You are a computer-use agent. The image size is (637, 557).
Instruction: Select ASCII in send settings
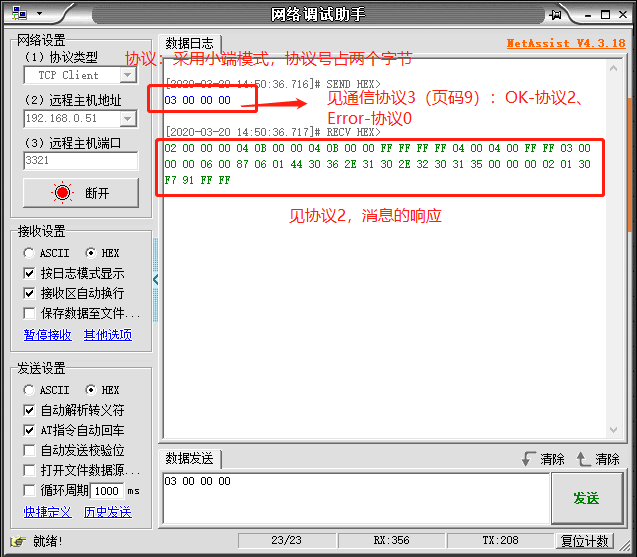click(29, 390)
